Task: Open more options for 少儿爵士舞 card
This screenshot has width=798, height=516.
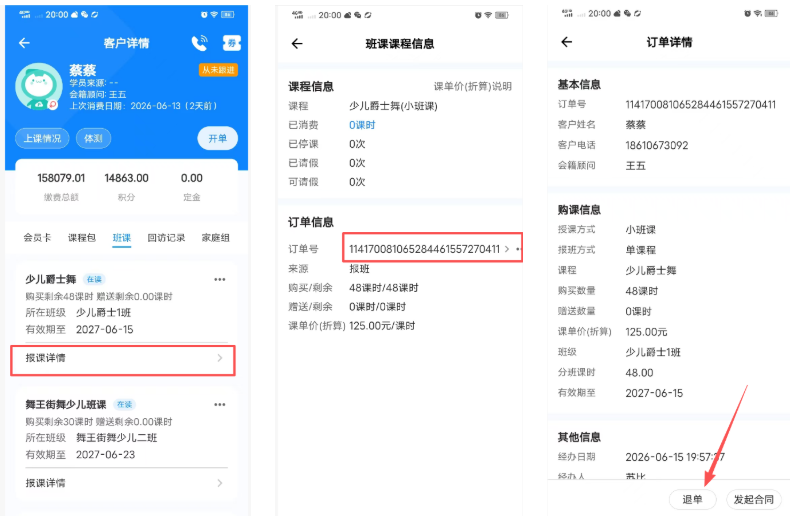Action: coord(220,279)
